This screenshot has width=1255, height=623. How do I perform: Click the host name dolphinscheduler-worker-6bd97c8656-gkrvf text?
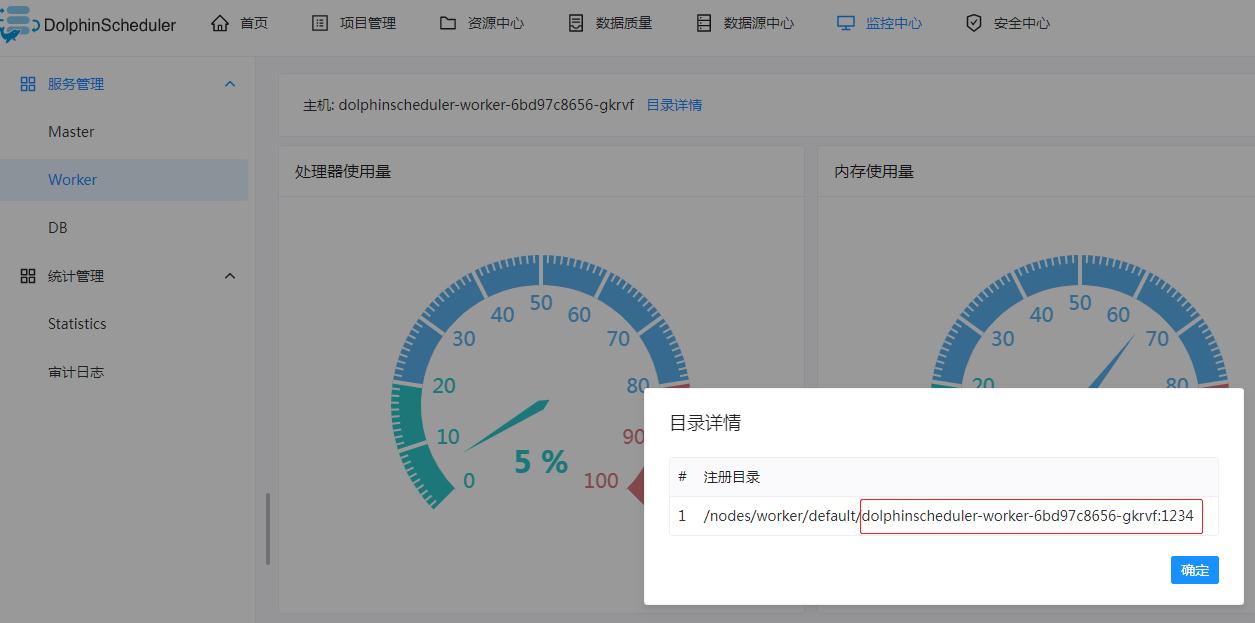coord(486,105)
